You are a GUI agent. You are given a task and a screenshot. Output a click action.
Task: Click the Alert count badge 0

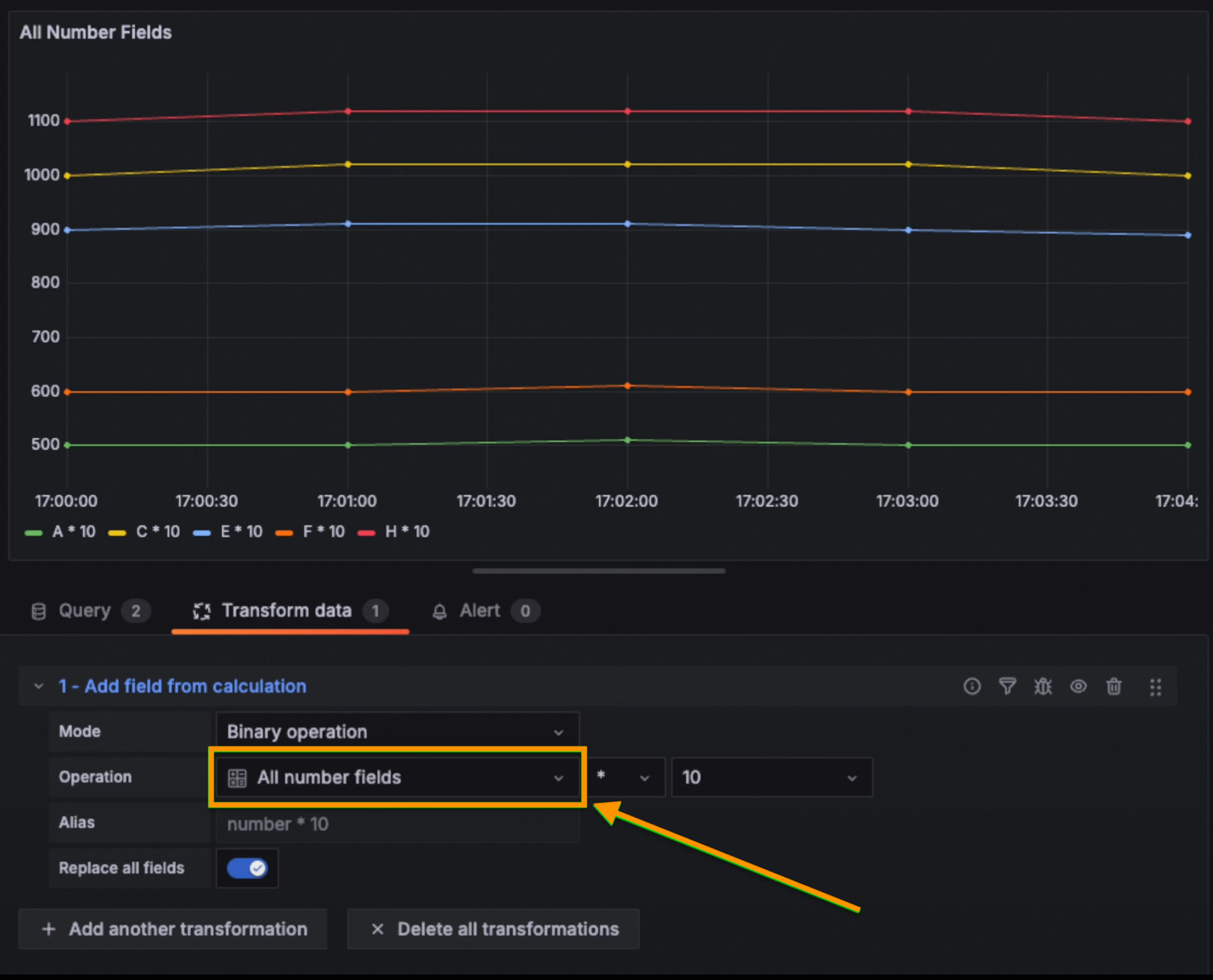[x=525, y=611]
